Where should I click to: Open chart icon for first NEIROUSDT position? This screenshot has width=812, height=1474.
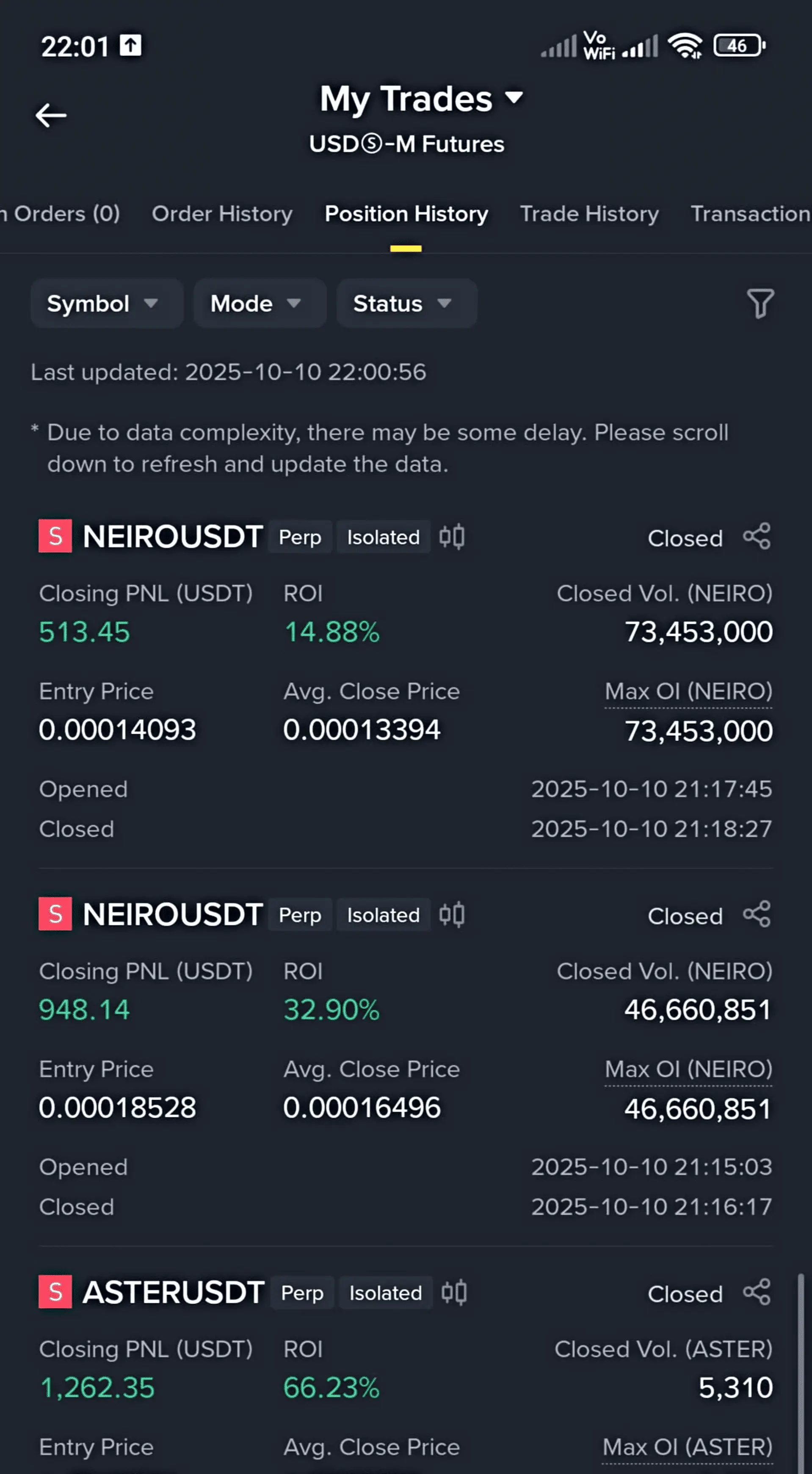451,537
